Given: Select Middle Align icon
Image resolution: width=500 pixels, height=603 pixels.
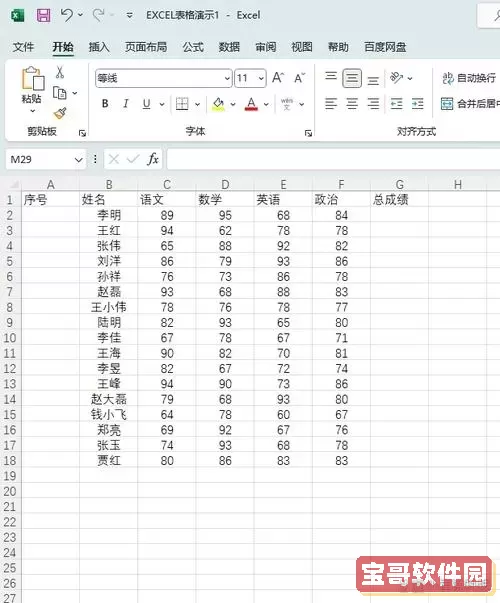Looking at the screenshot, I should [x=352, y=78].
